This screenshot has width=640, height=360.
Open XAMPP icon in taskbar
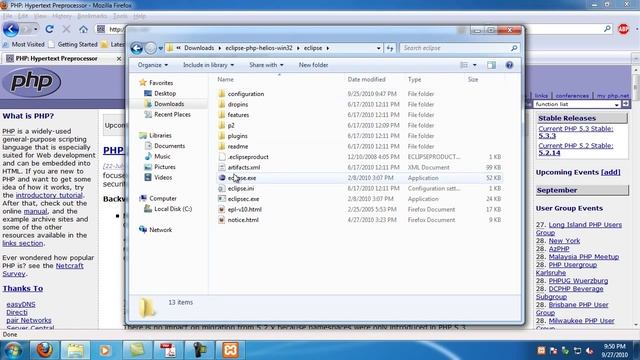click(x=231, y=350)
